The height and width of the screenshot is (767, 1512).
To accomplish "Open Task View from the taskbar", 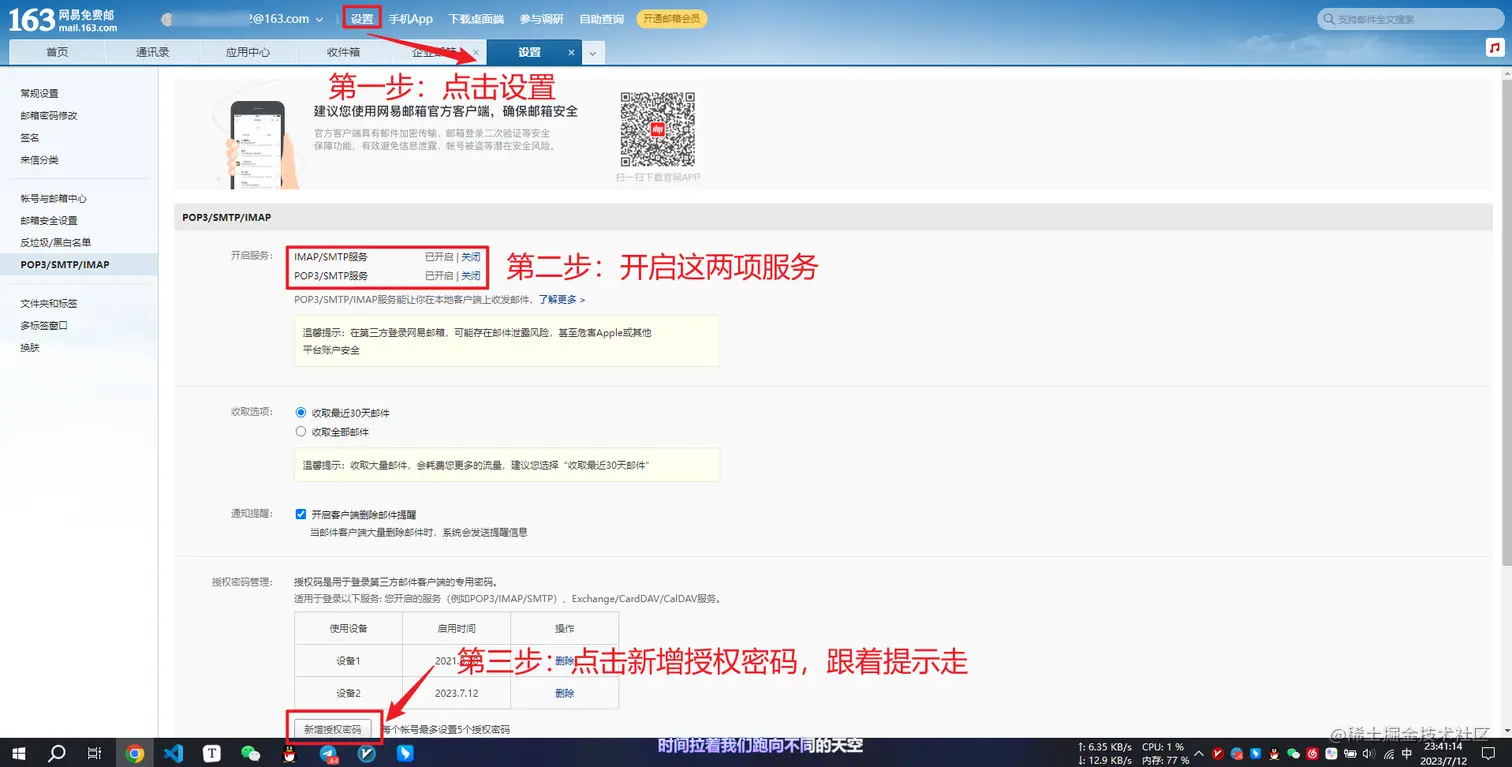I will (x=93, y=755).
